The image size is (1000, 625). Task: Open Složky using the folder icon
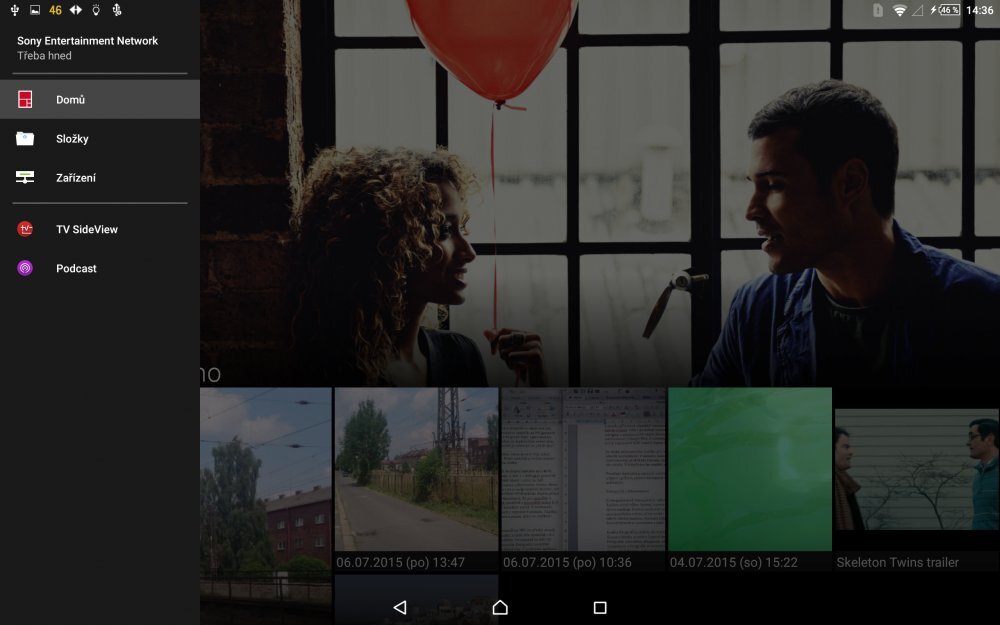[x=27, y=138]
